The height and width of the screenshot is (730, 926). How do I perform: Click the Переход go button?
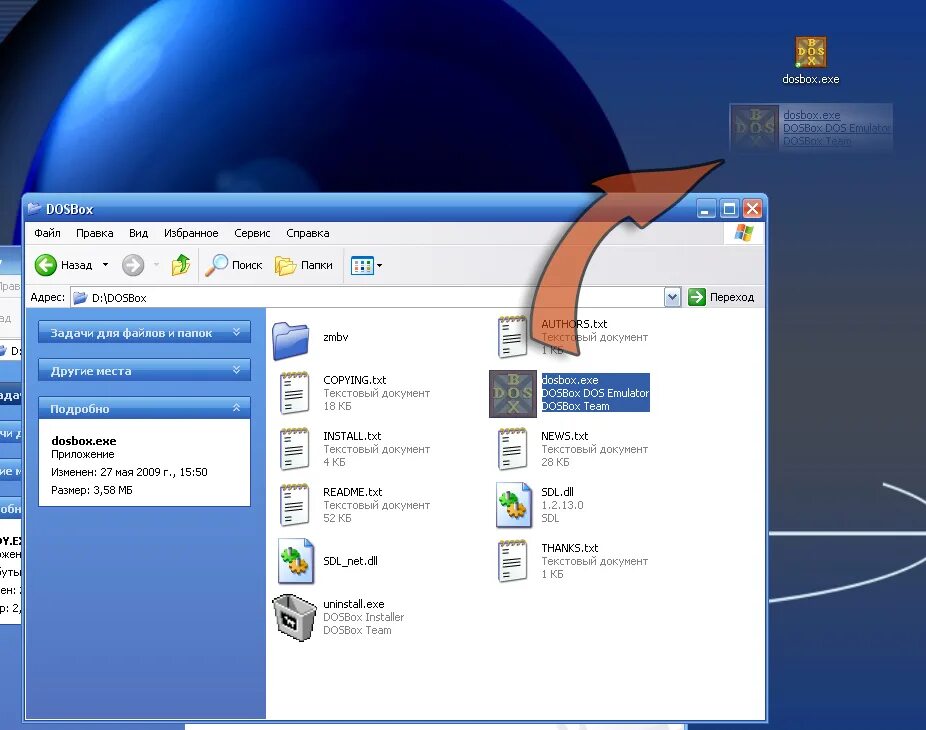click(722, 297)
